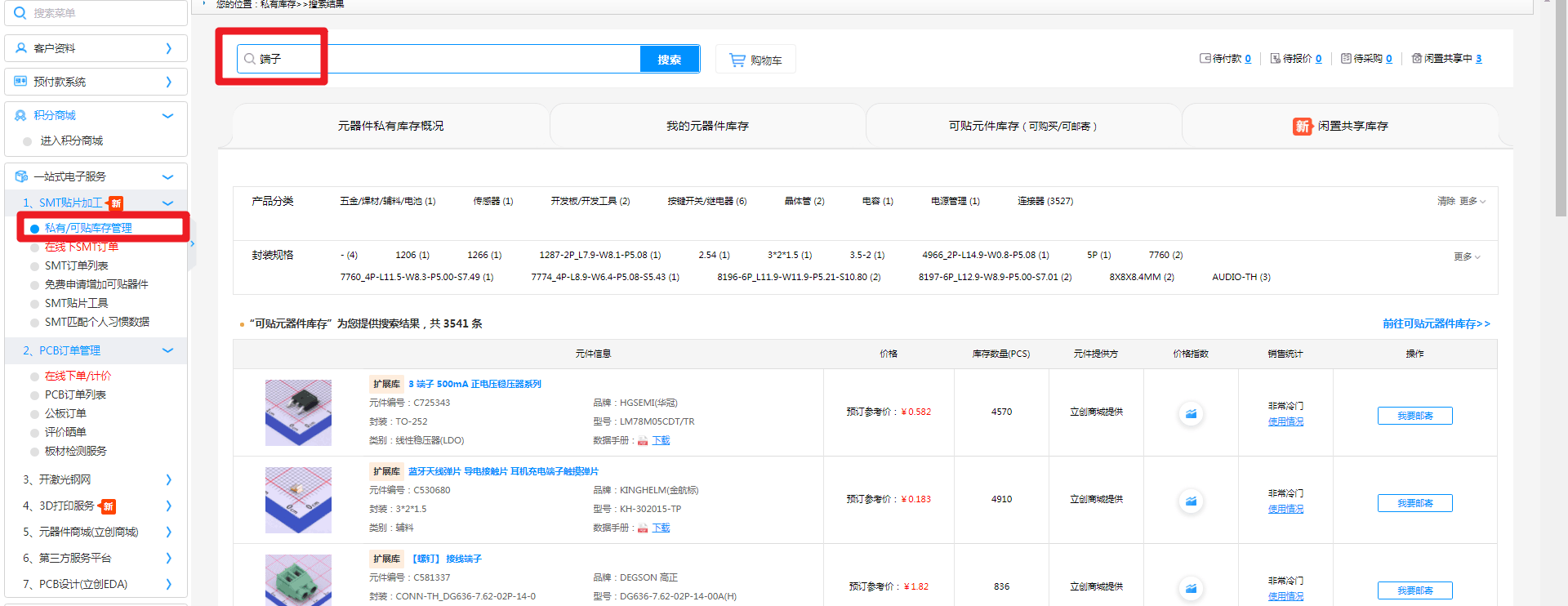1568x606 pixels.
Task: Select the SMT订单列表 sidebar bullet
Action: click(35, 266)
